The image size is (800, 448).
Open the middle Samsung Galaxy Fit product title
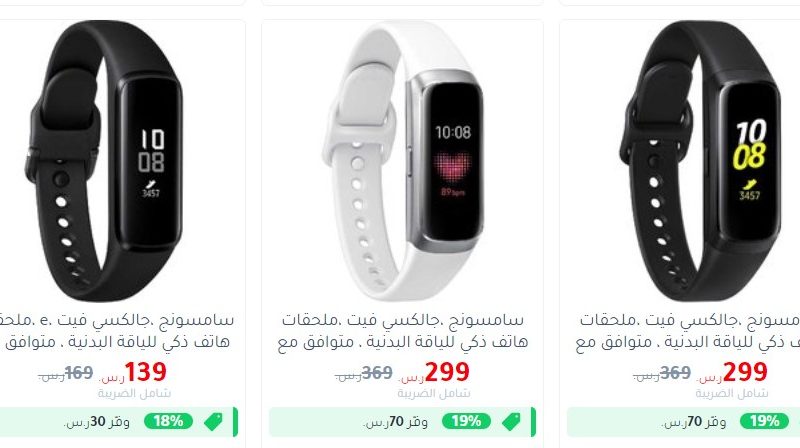[403, 331]
